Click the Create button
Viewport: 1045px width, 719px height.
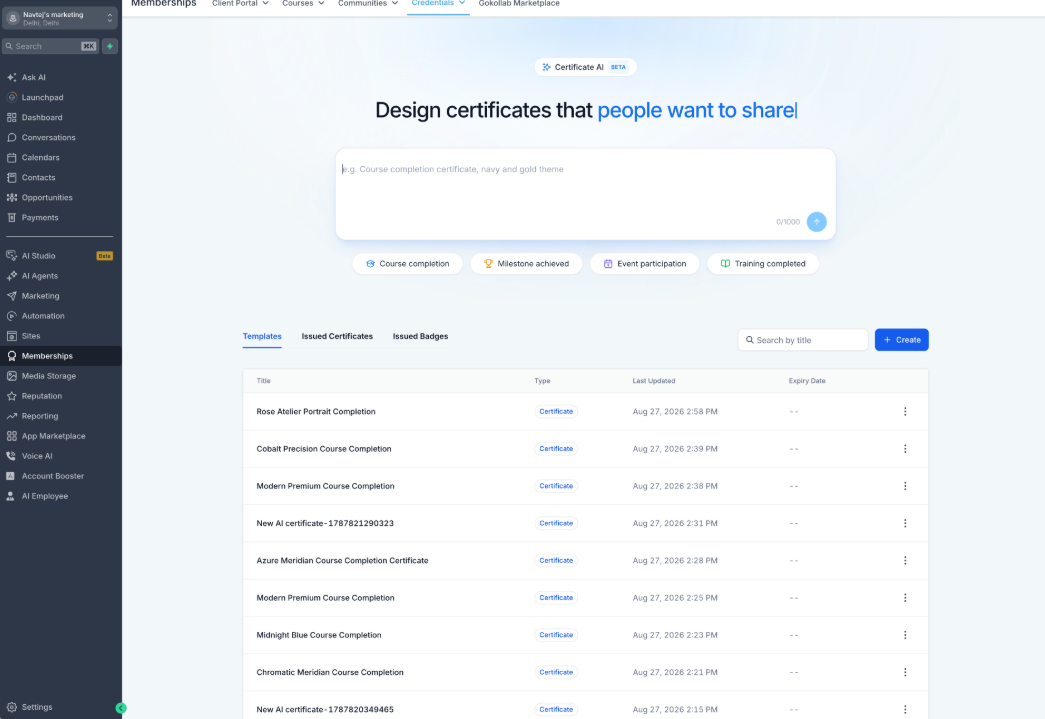pyautogui.click(x=902, y=340)
